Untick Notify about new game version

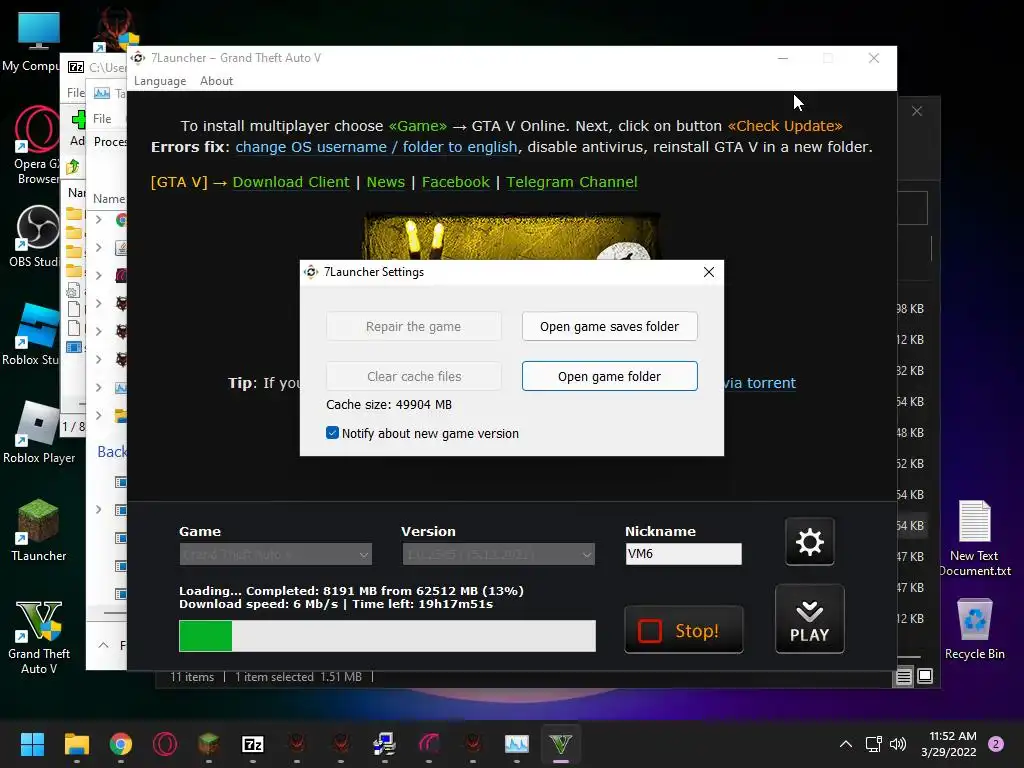click(x=332, y=433)
